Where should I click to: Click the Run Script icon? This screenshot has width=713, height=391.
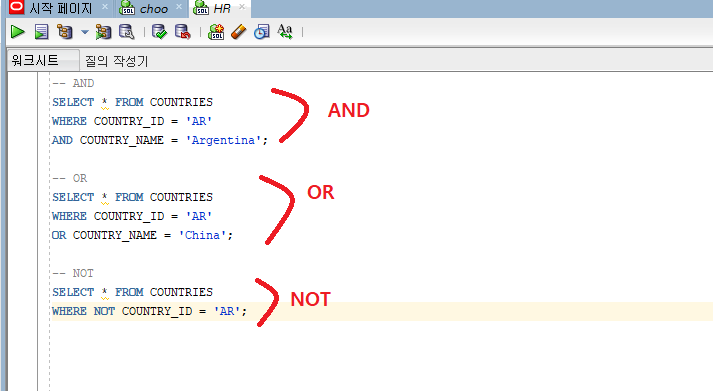pyautogui.click(x=41, y=32)
